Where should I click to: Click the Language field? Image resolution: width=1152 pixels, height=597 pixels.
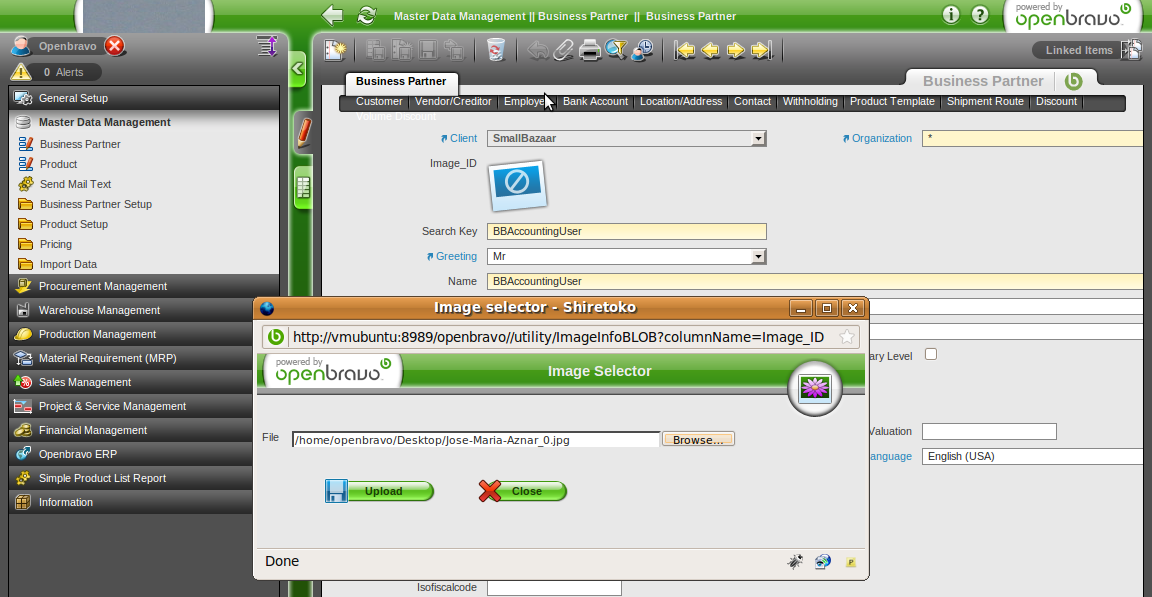tap(1032, 456)
